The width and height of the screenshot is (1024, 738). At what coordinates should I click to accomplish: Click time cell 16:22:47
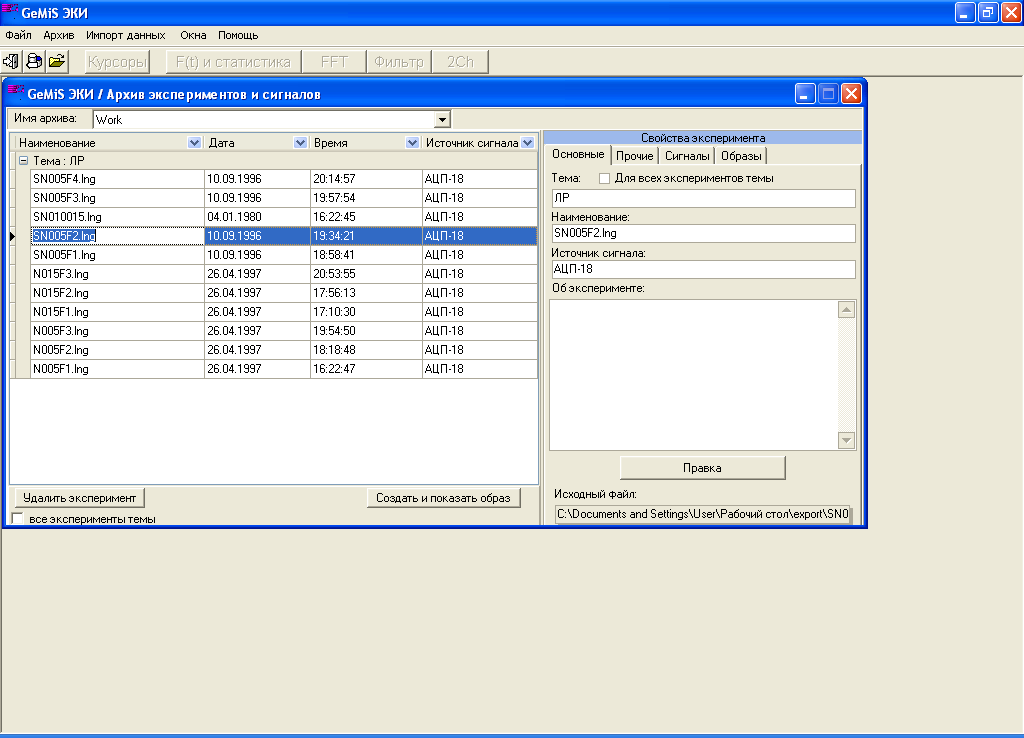pyautogui.click(x=366, y=368)
